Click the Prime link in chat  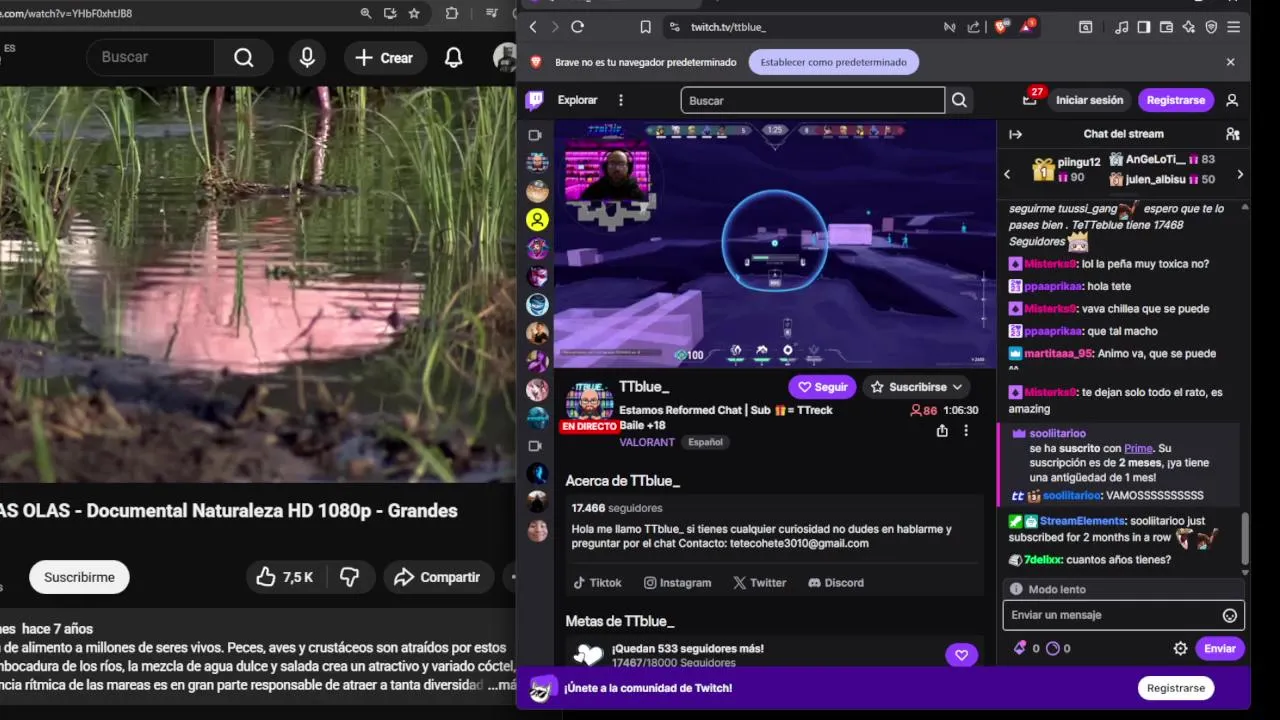(1138, 448)
